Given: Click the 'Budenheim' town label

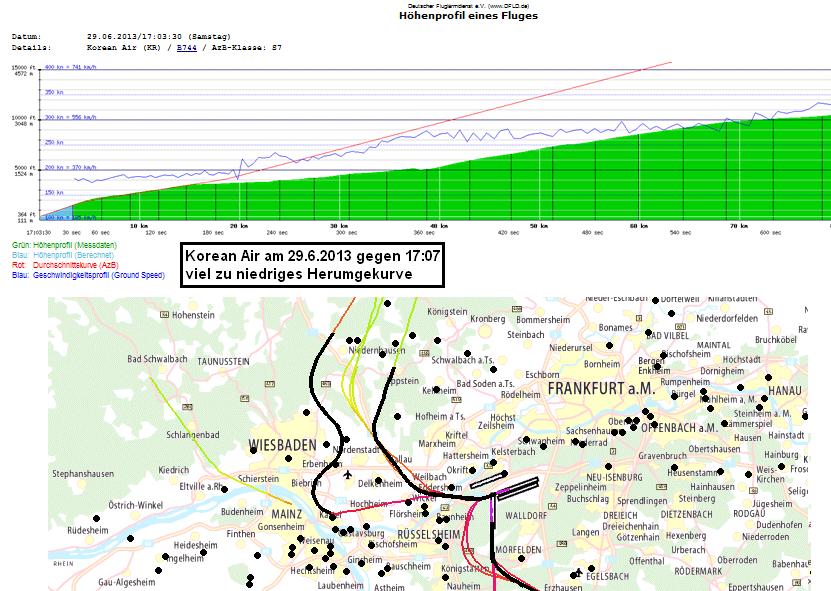Looking at the screenshot, I should point(242,512).
